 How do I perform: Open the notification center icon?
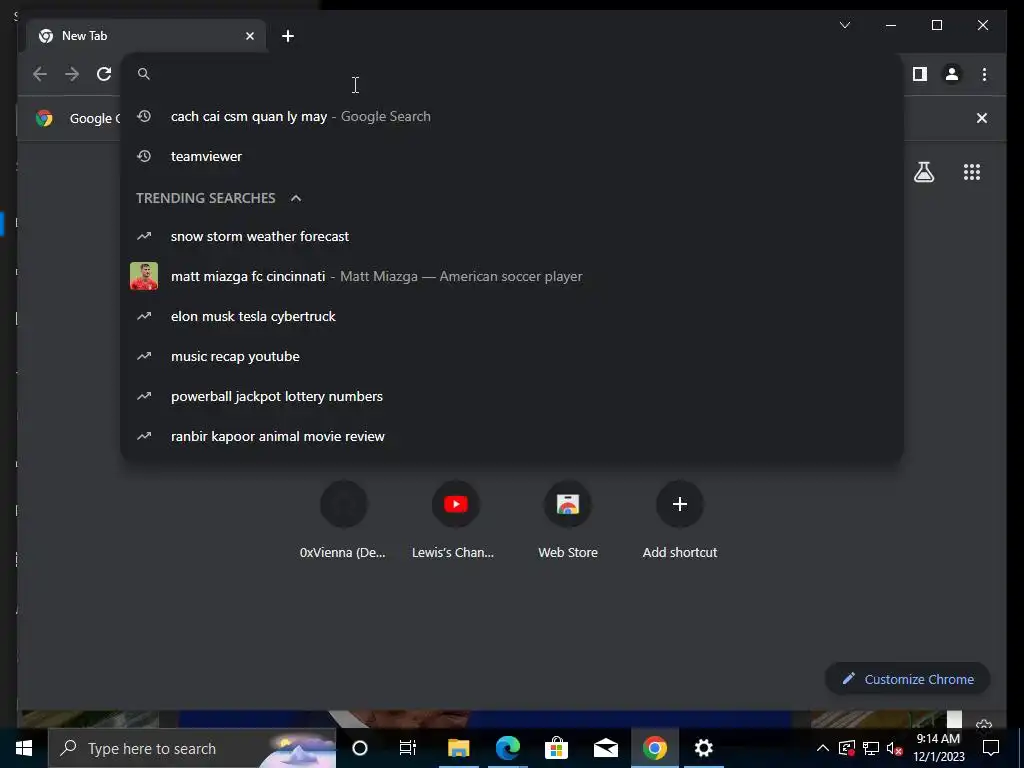tap(991, 748)
